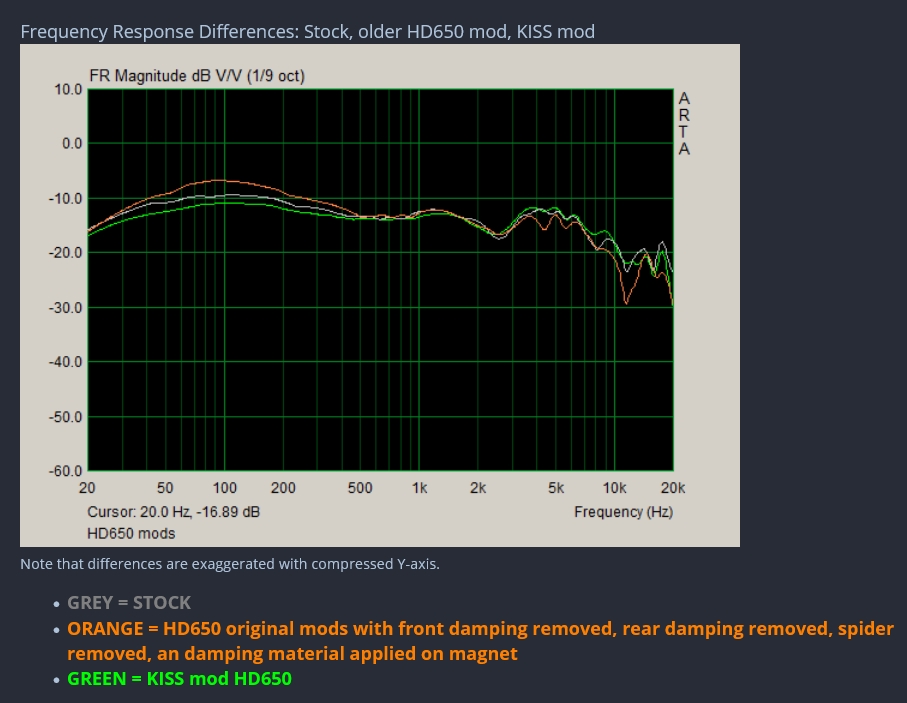Viewport: 907px width, 703px height.
Task: Click the '5k' frequency axis tick
Action: [556, 488]
